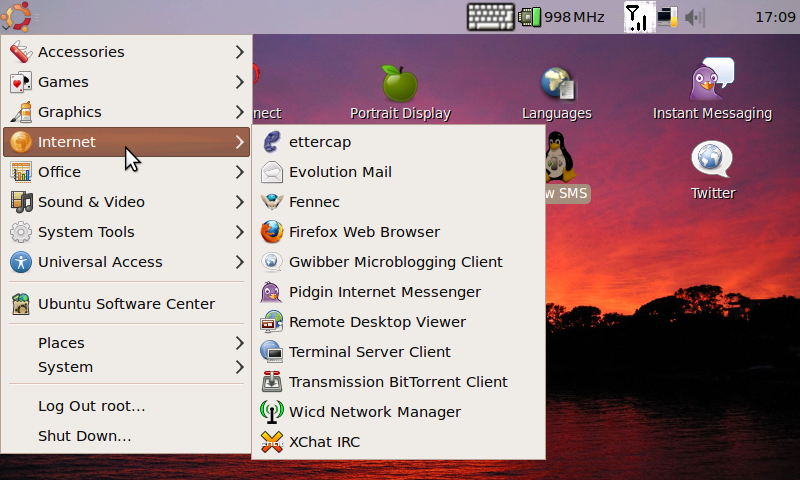The width and height of the screenshot is (800, 480).
Task: Click the volume speaker icon in panel
Action: click(x=694, y=17)
